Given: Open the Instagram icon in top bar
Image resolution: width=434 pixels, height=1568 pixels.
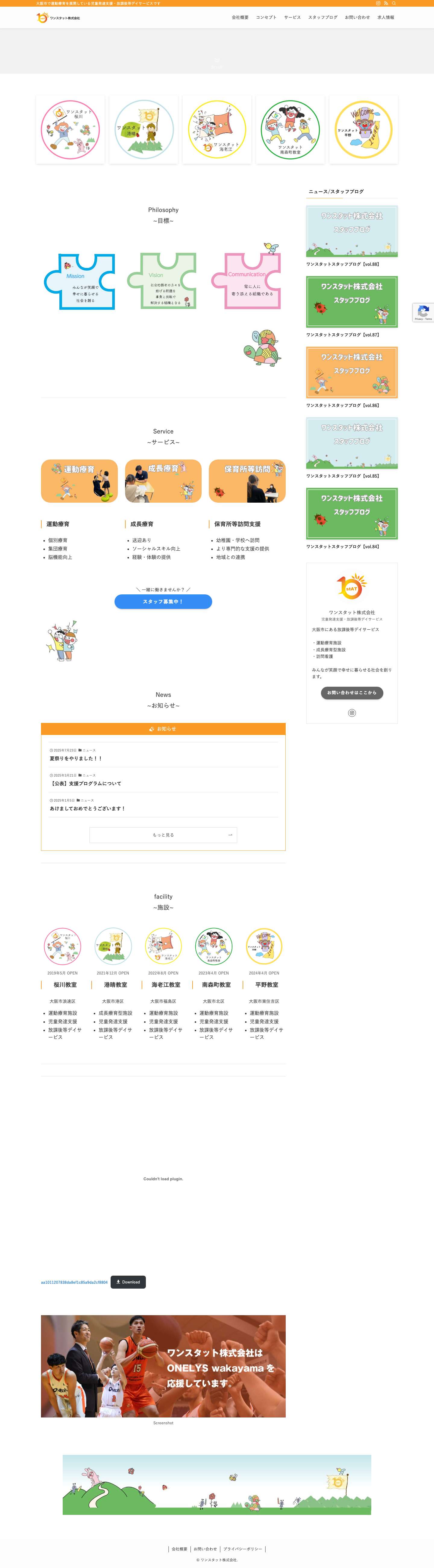Looking at the screenshot, I should [x=378, y=3].
